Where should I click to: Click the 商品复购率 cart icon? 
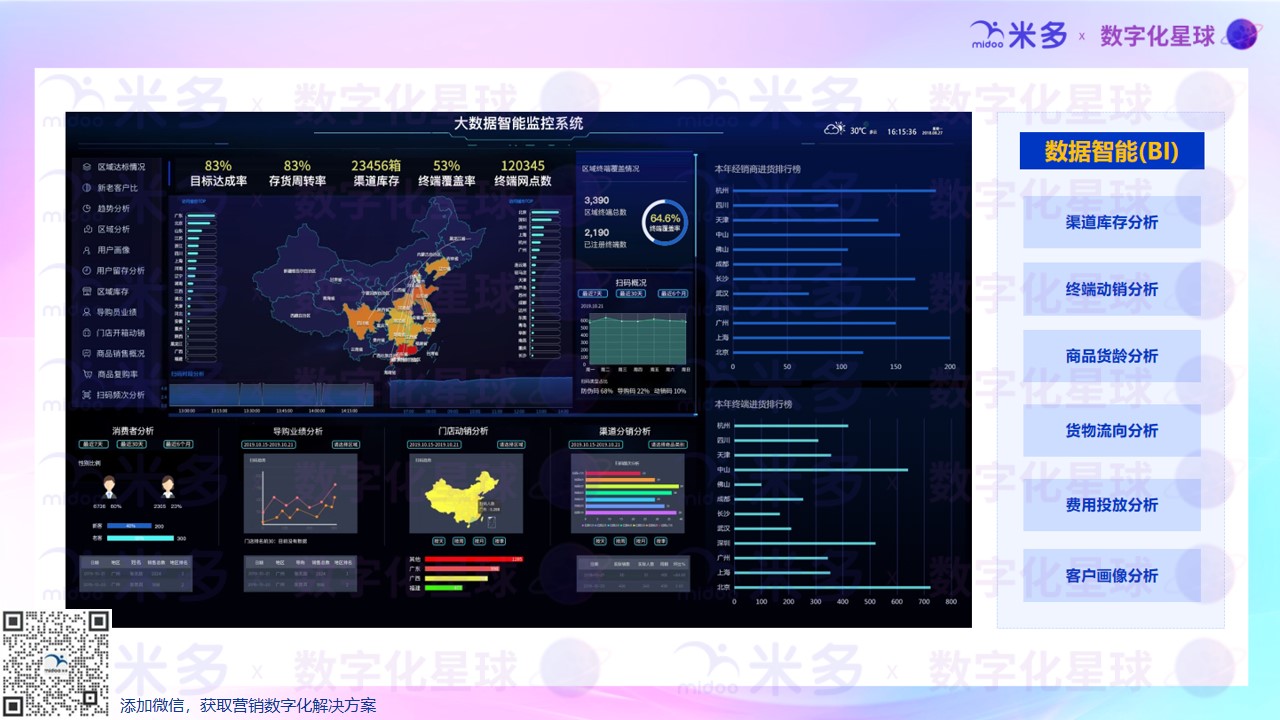pos(87,374)
